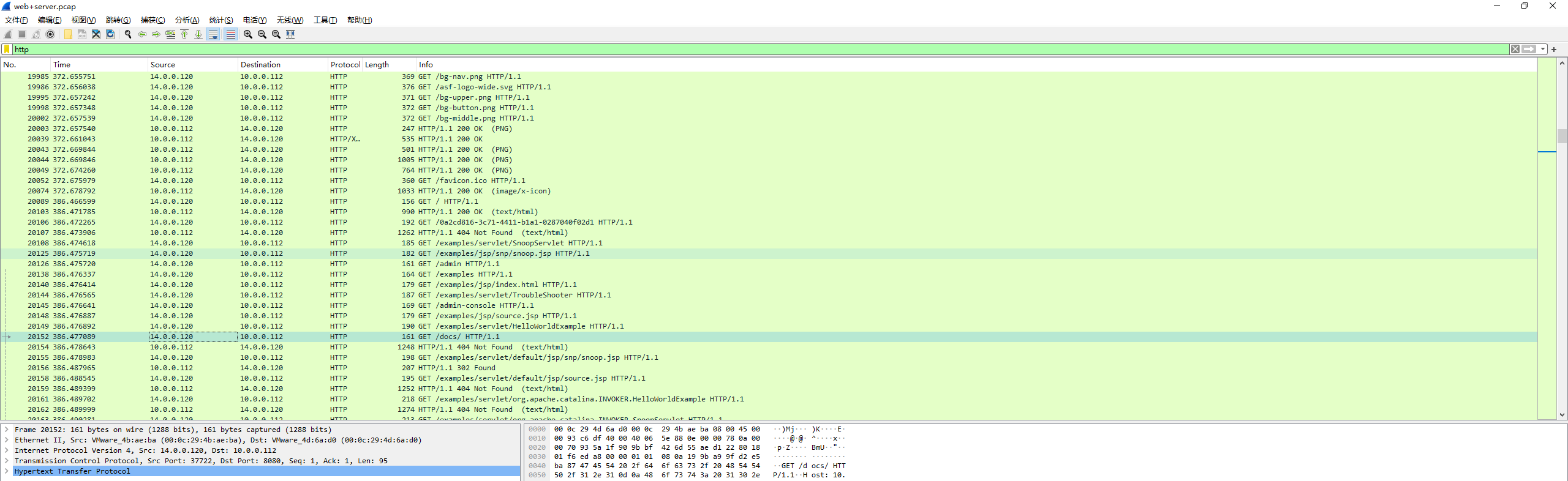Sort by the Time column header
The height and width of the screenshot is (481, 1568).
[99, 65]
